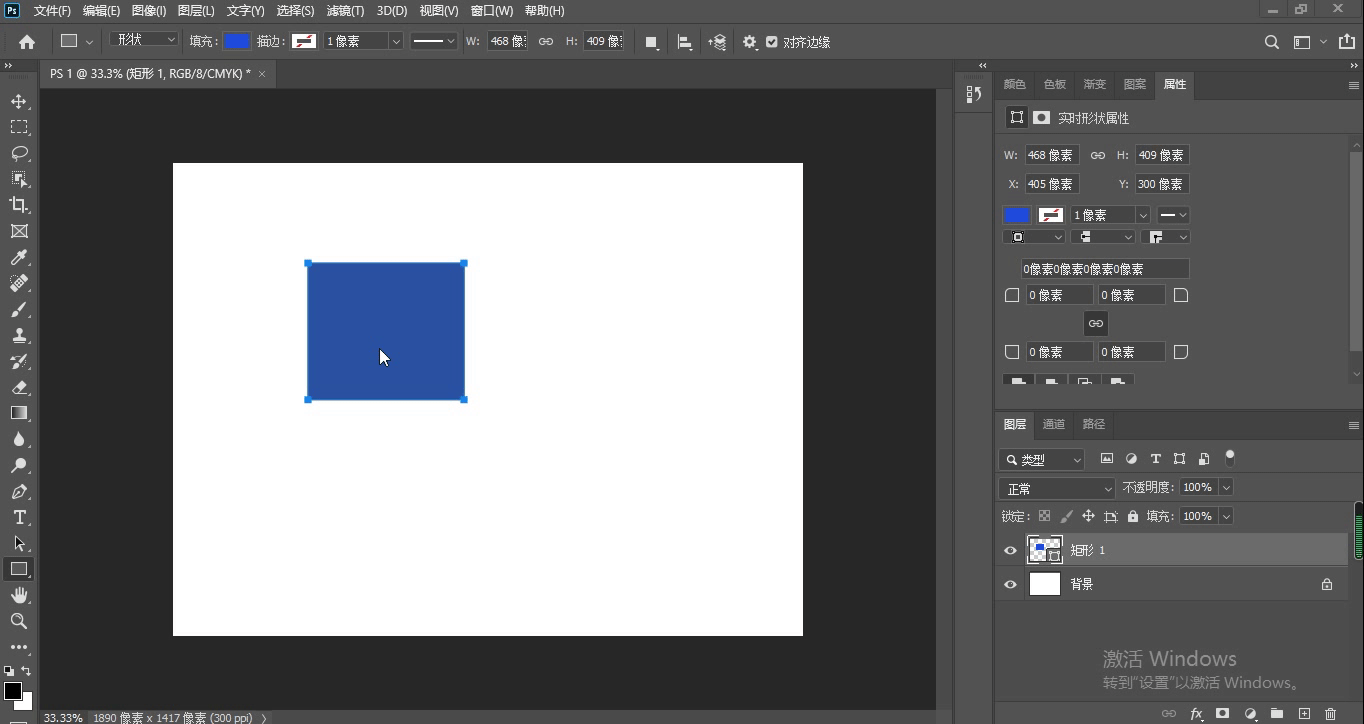Open path arrangement options
Screen dimensions: 1364x724
pos(717,42)
